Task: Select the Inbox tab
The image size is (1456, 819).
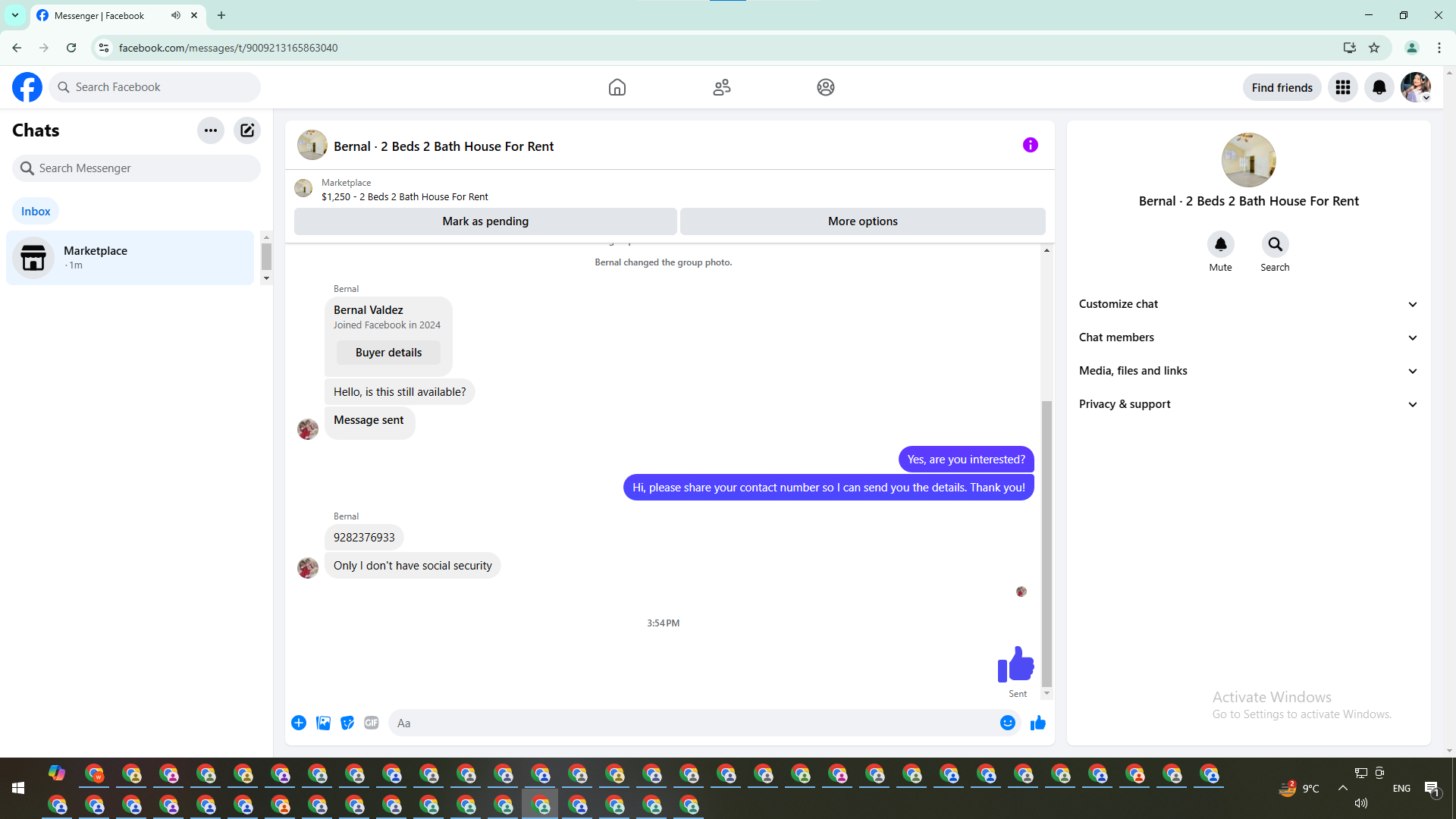Action: click(36, 212)
